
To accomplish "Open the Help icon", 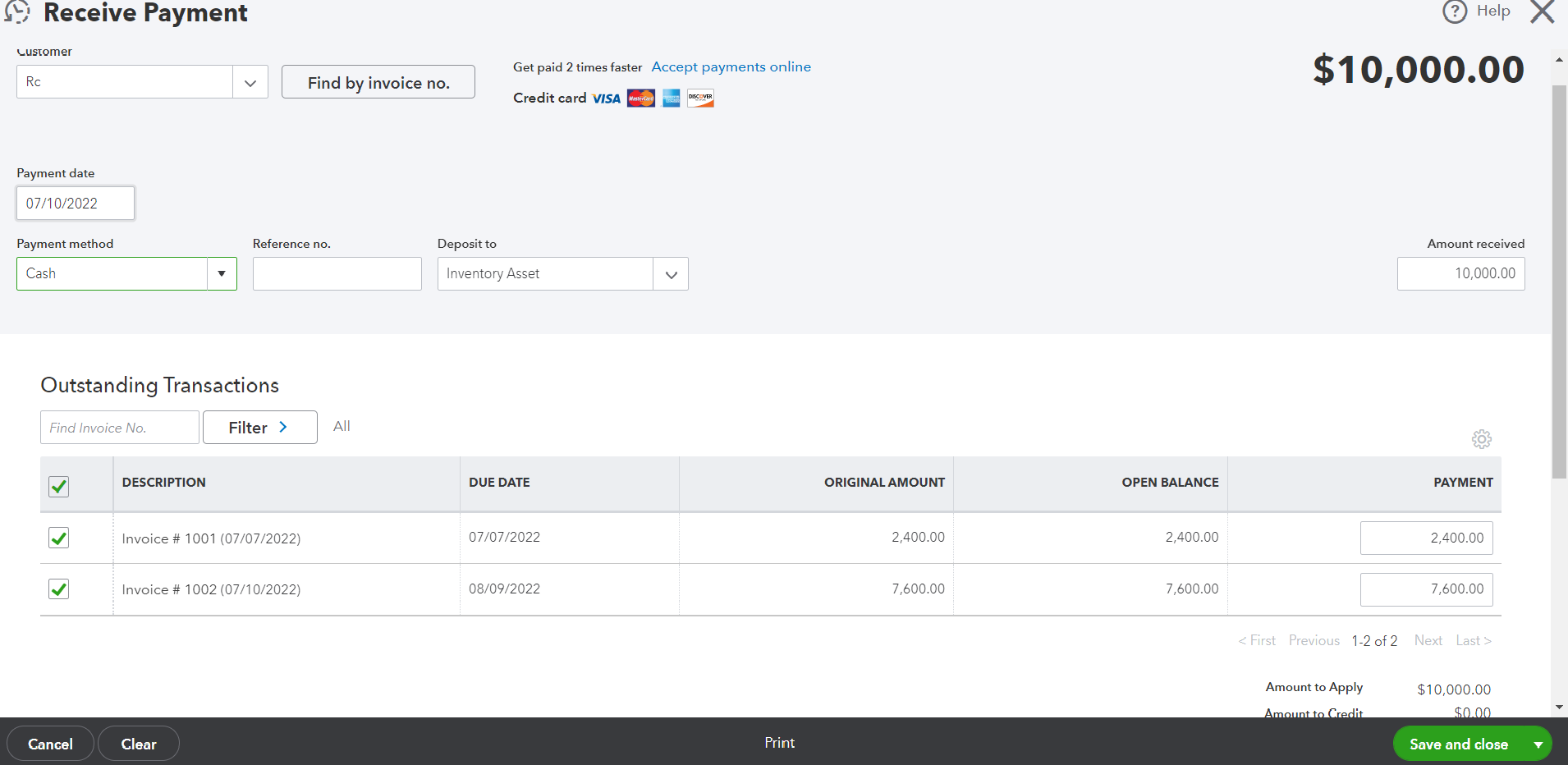I will pyautogui.click(x=1454, y=11).
